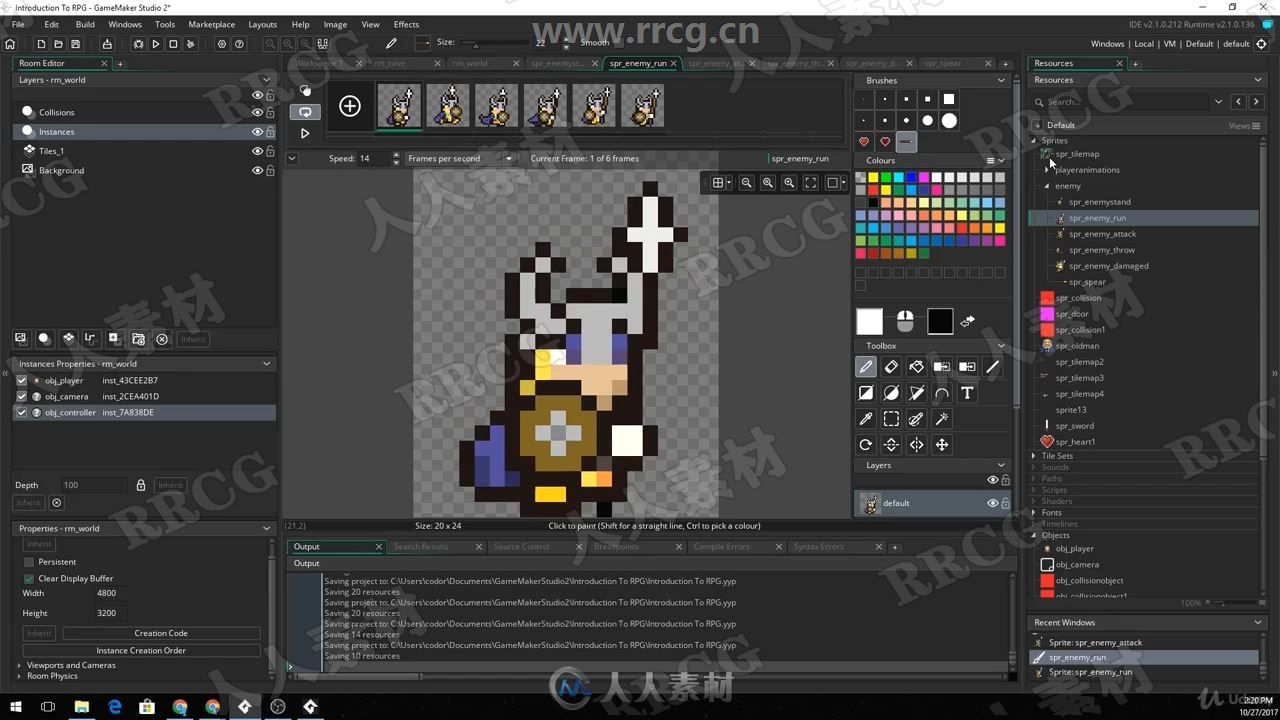Select the filled Rectangle tool
The width and height of the screenshot is (1280, 720).
click(866, 393)
